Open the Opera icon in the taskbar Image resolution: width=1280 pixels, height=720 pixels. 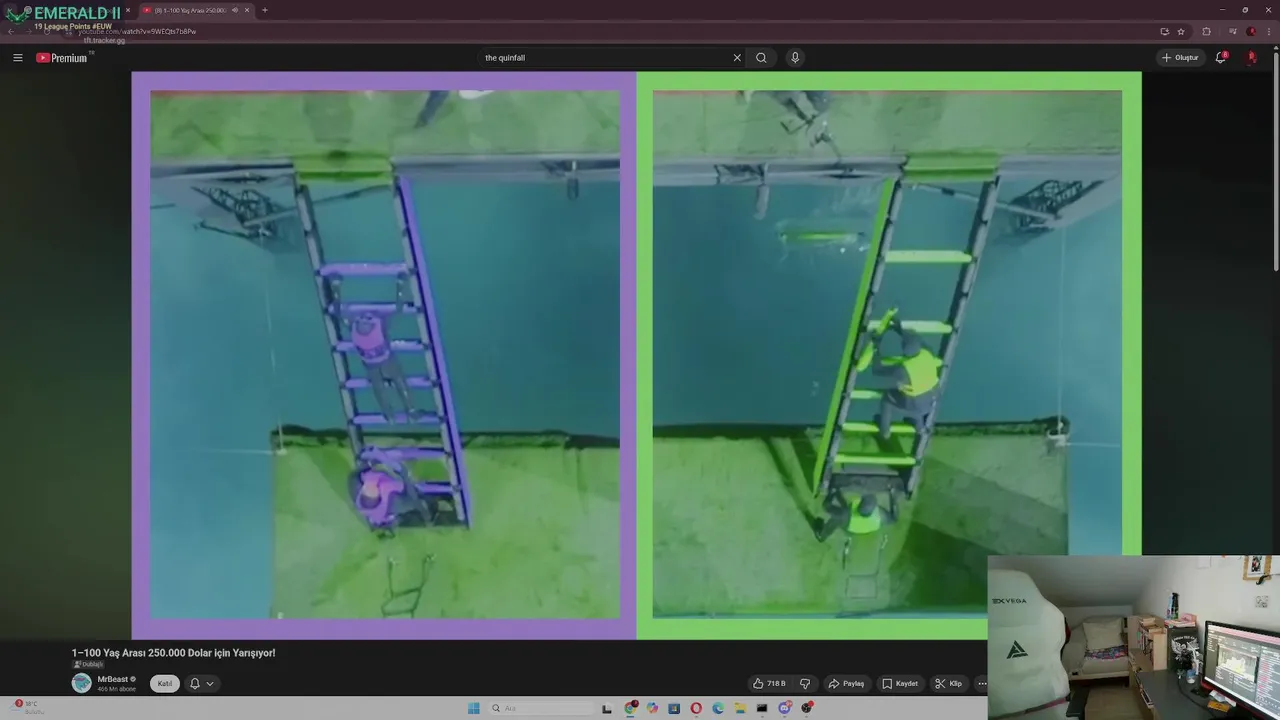click(x=696, y=708)
